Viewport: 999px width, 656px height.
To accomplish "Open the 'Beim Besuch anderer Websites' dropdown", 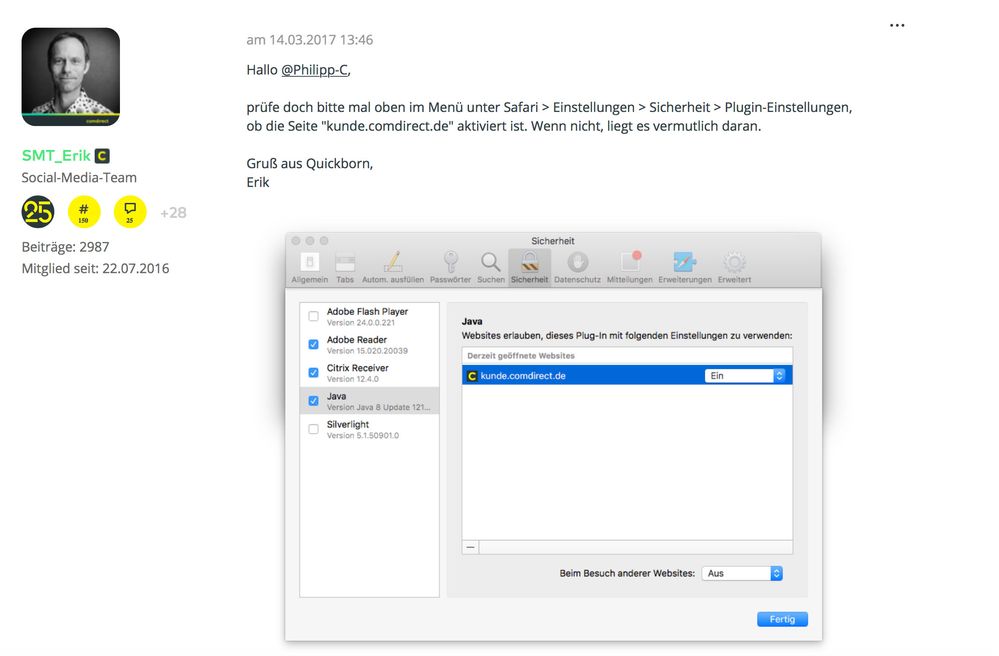I will [x=742, y=573].
